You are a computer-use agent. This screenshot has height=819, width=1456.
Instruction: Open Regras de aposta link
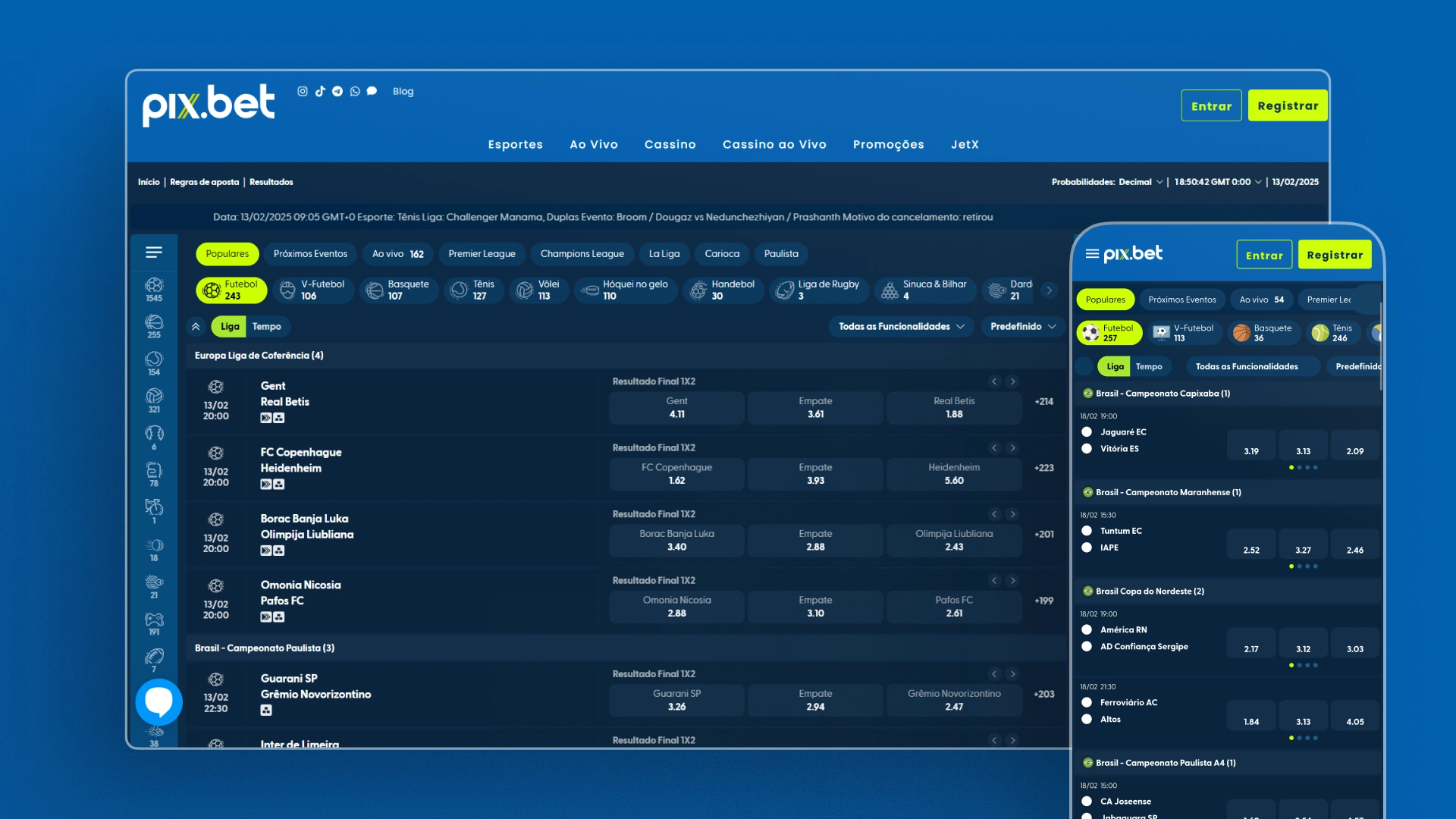[x=205, y=182]
